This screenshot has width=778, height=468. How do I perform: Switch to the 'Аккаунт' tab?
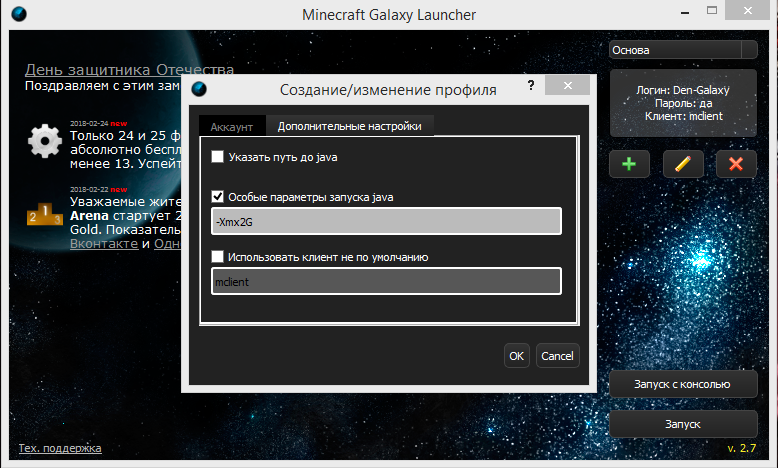pos(232,126)
